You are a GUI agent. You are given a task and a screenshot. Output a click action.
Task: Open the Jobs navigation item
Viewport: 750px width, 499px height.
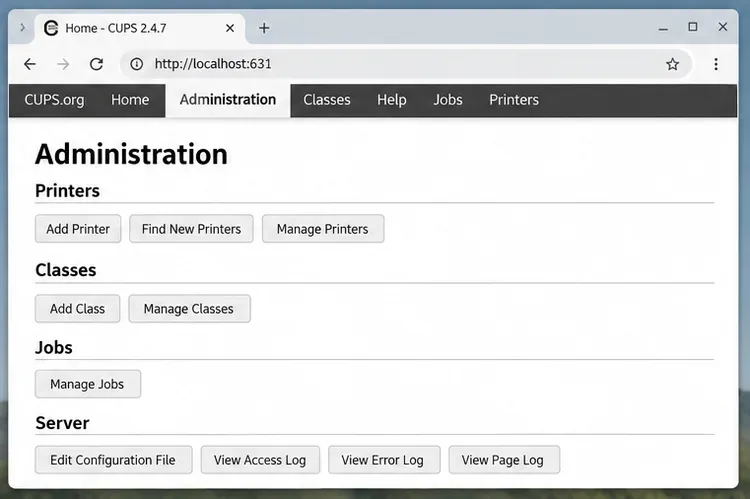pos(448,100)
